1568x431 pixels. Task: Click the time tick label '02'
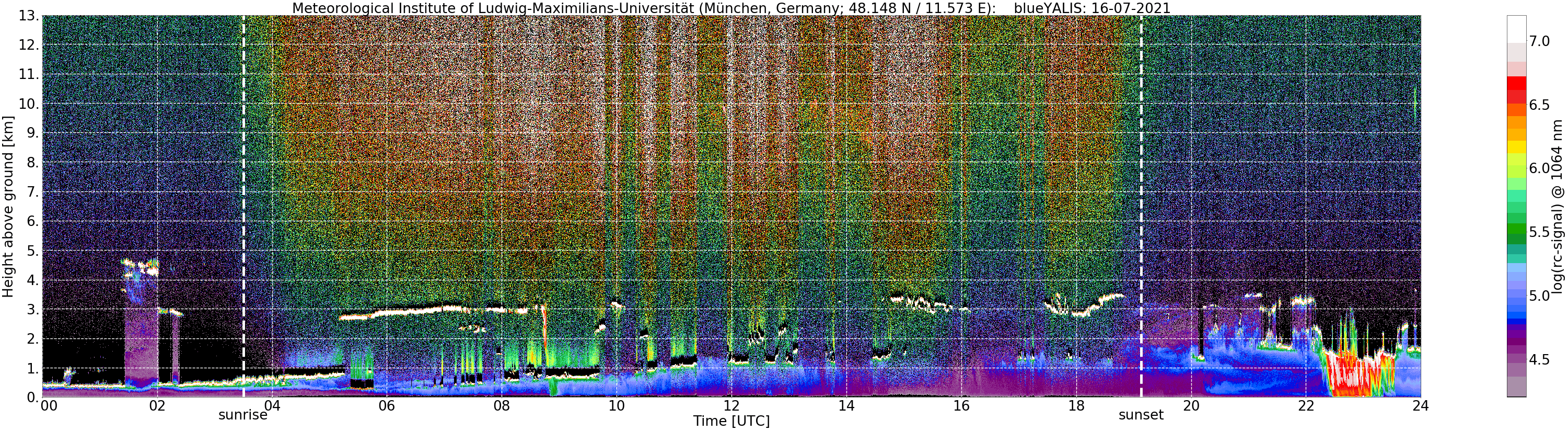157,406
